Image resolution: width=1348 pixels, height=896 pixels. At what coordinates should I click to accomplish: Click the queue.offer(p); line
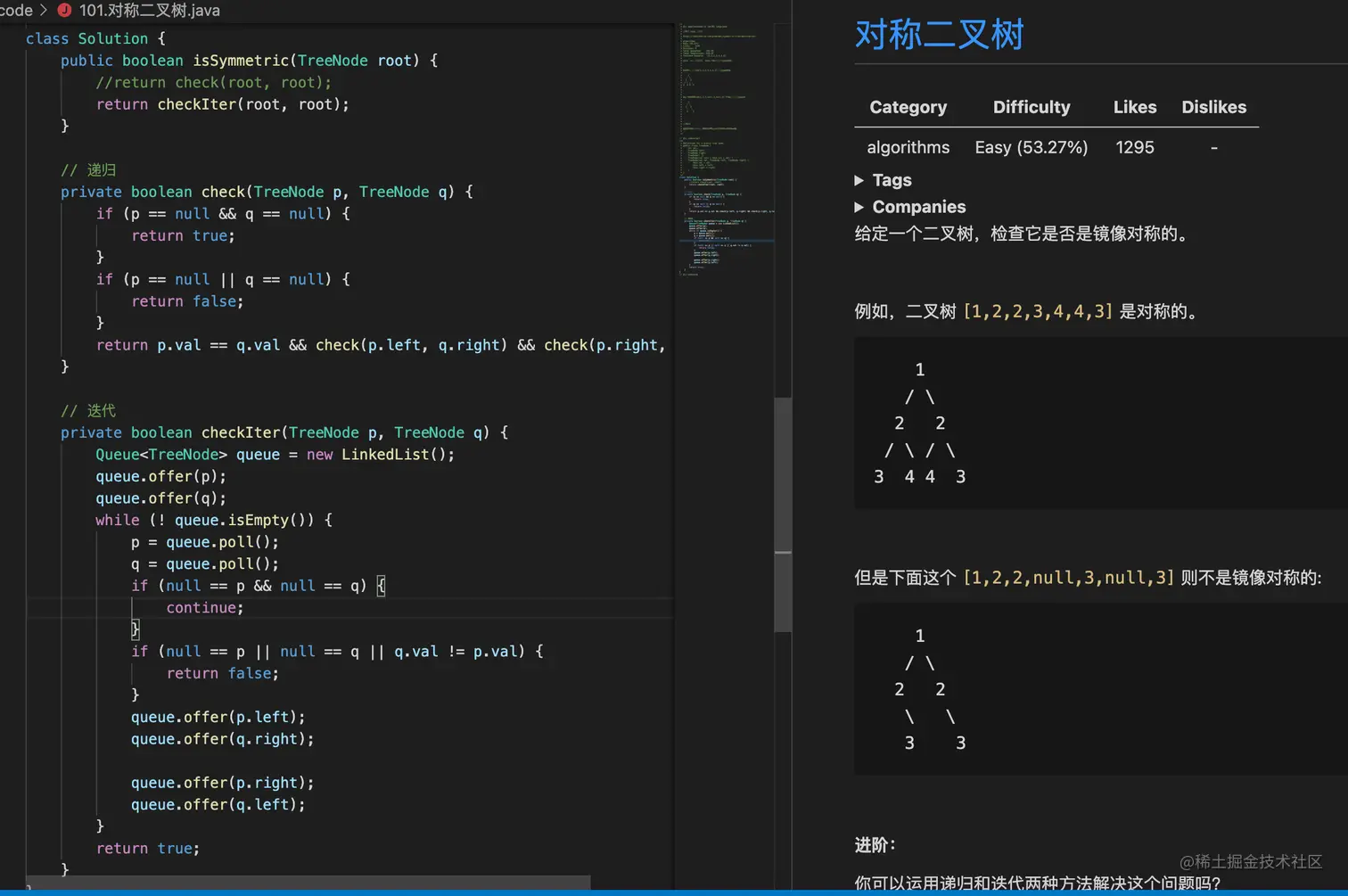[161, 476]
